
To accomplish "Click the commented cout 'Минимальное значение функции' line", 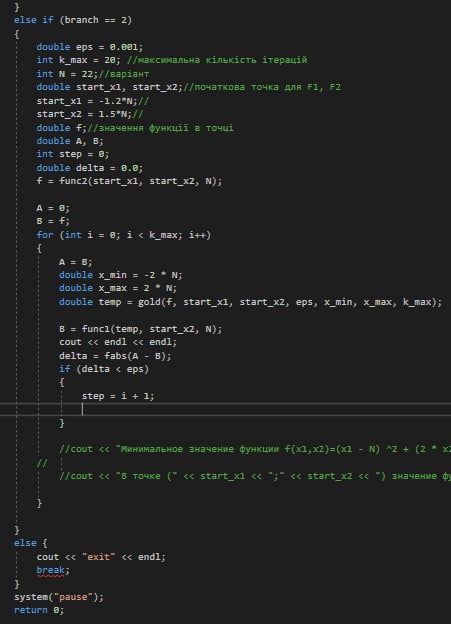I will click(255, 449).
